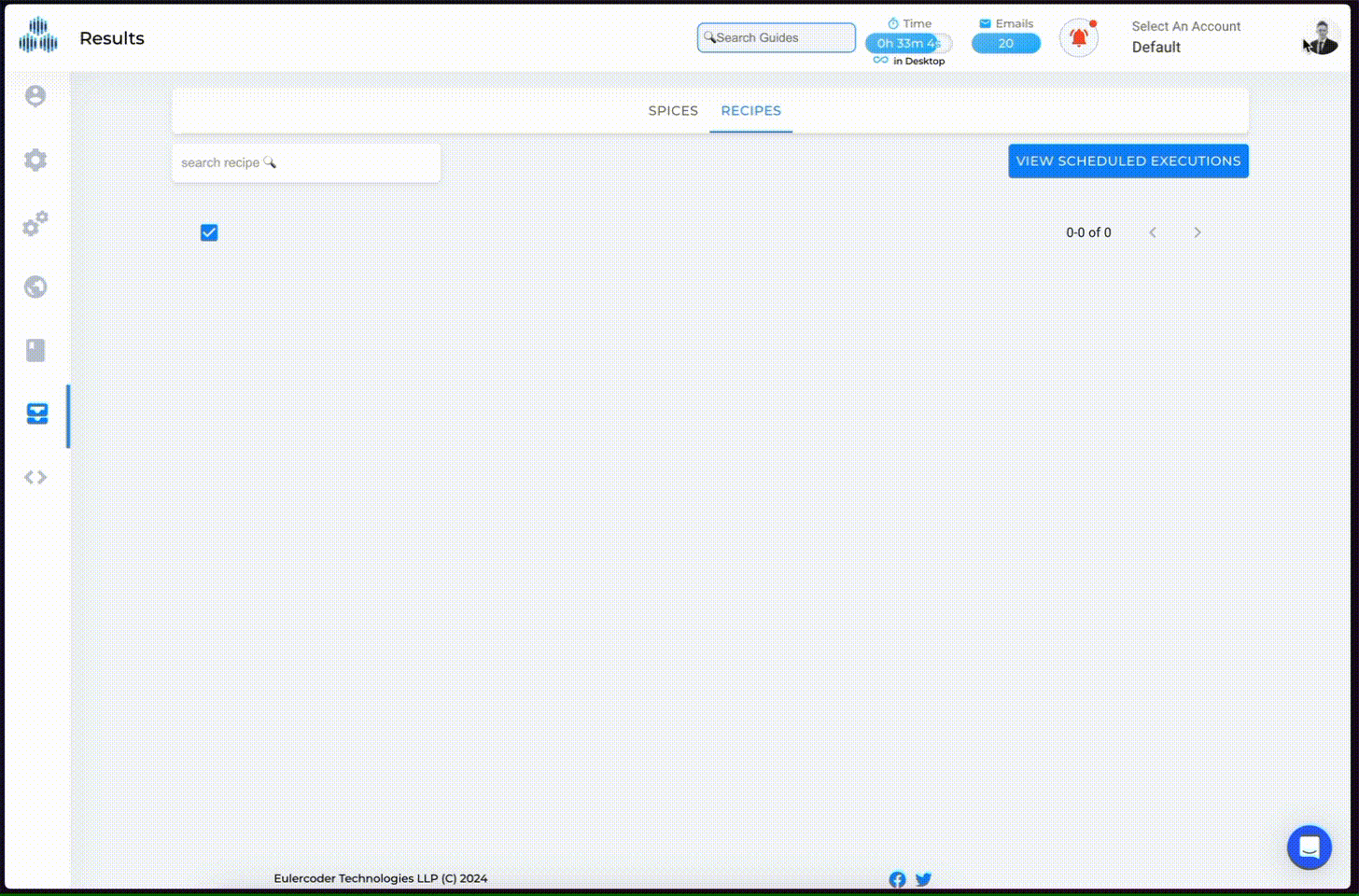The width and height of the screenshot is (1359, 896).
Task: Select the RECIPES tab
Action: click(x=750, y=110)
